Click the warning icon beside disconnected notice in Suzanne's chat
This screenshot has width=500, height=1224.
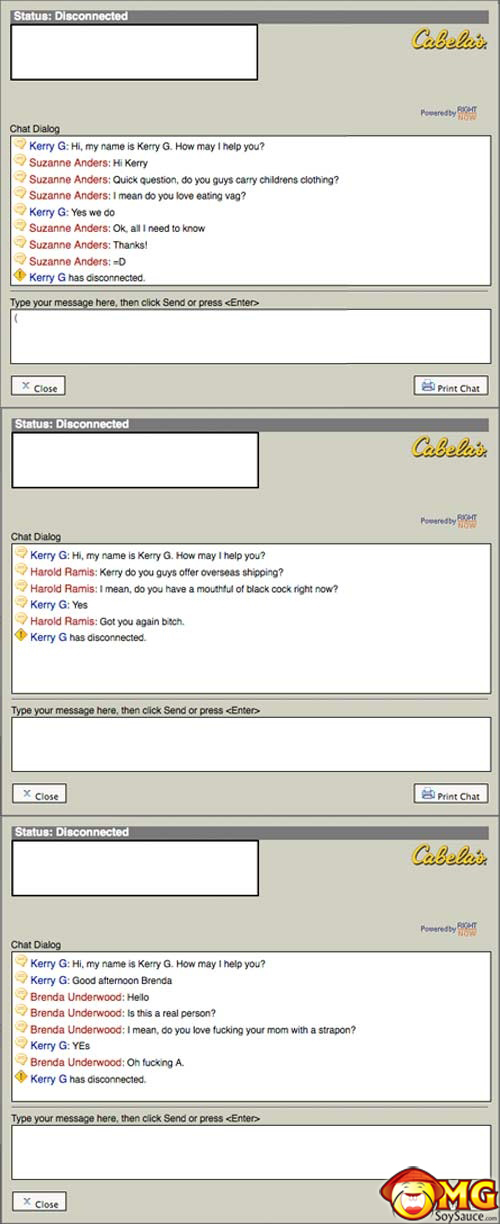coord(20,276)
